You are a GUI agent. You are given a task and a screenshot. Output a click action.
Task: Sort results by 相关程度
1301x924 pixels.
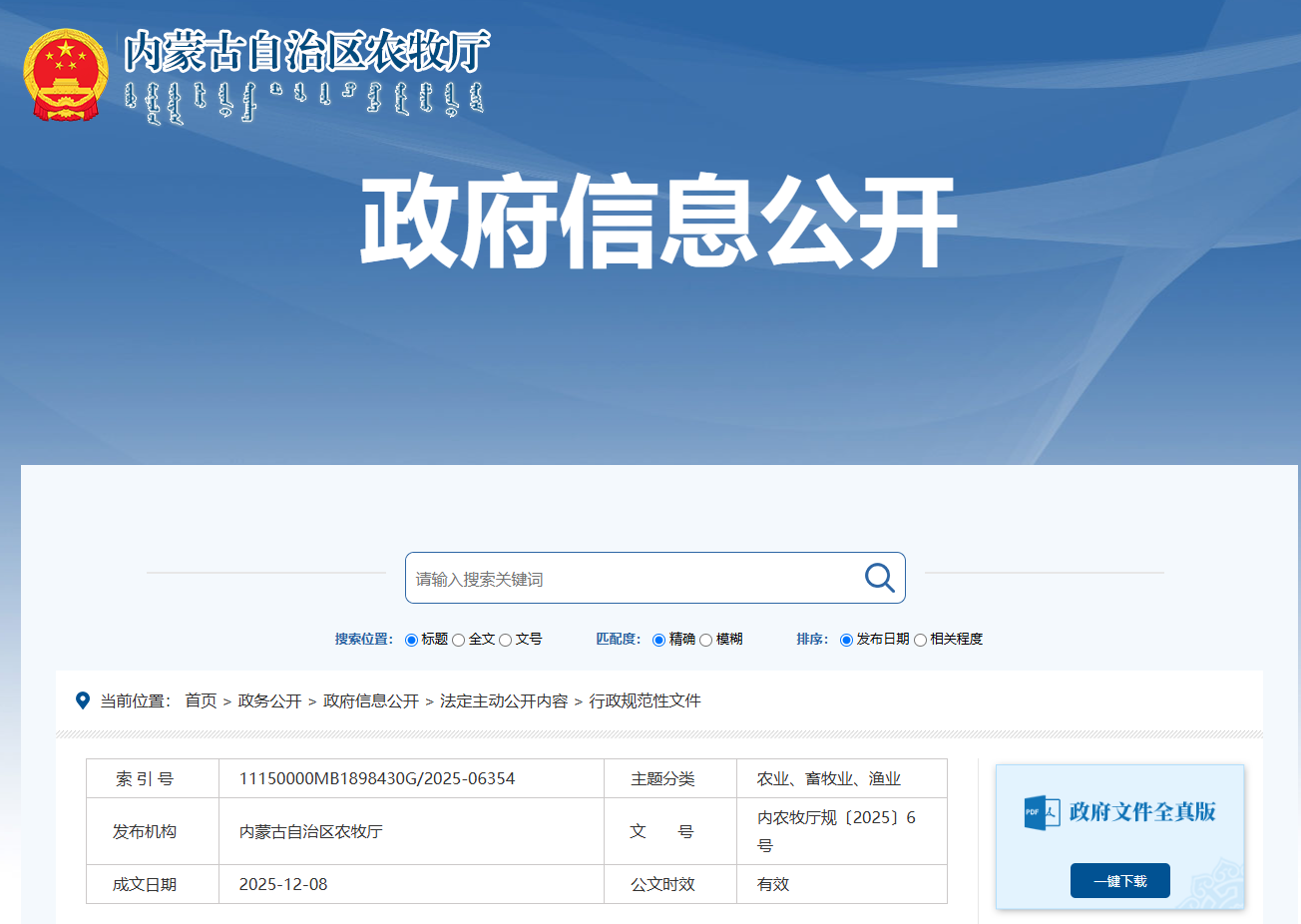[x=920, y=640]
